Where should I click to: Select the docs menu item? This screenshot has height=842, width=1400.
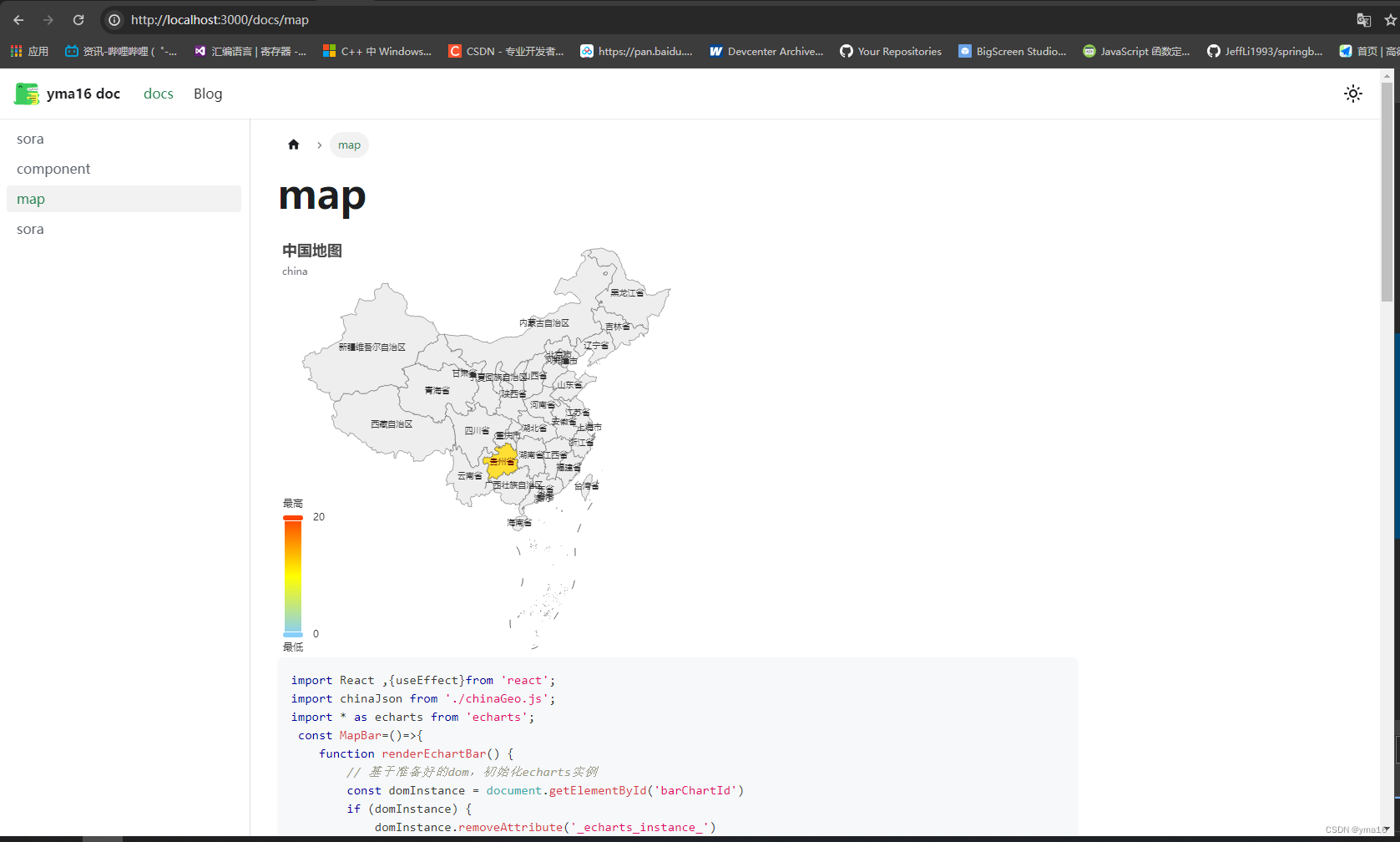(158, 94)
